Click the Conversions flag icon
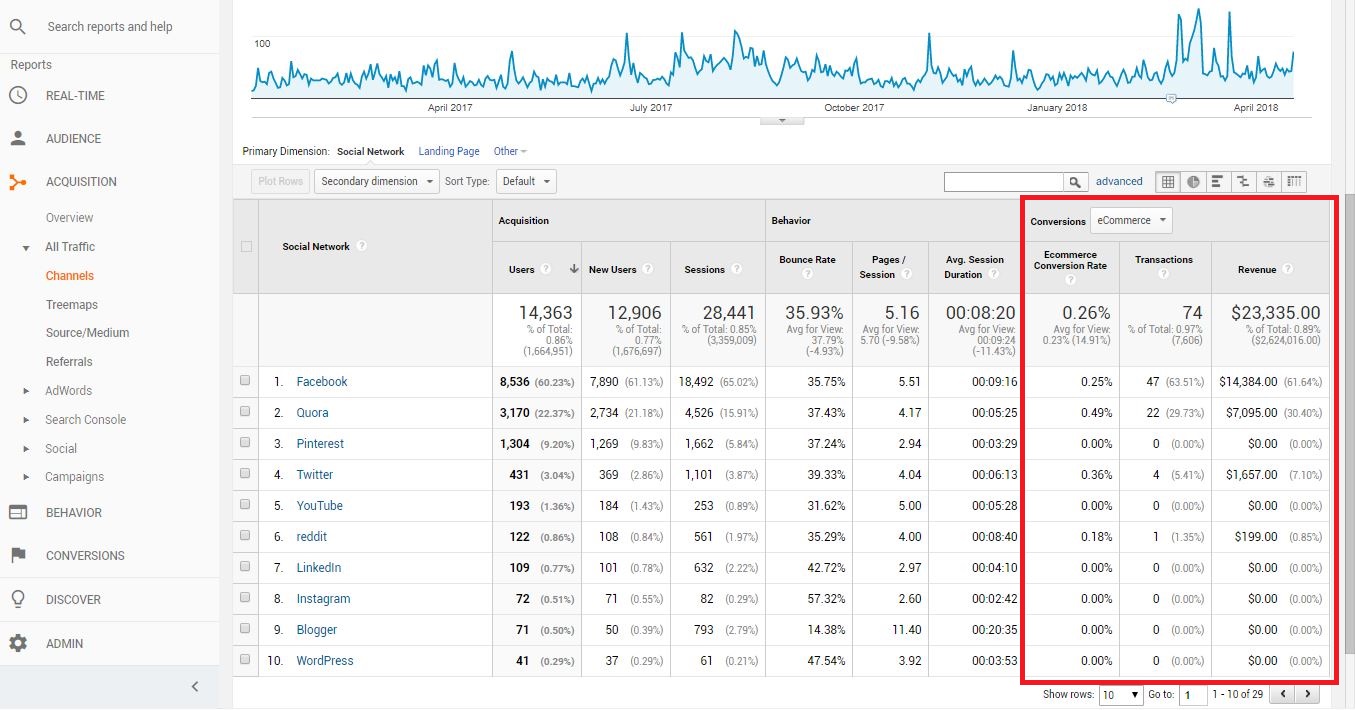This screenshot has height=710, width=1355. pyautogui.click(x=18, y=556)
